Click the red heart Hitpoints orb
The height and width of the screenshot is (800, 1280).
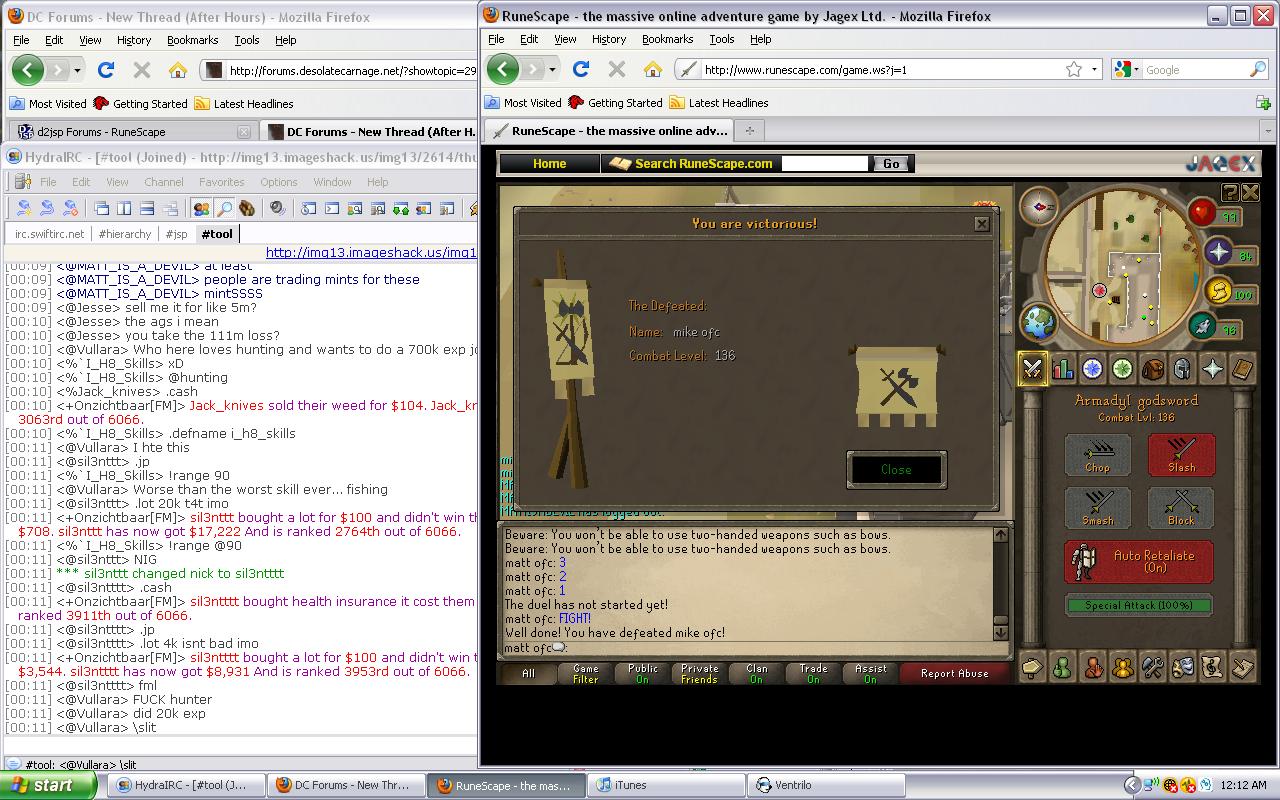(1201, 212)
